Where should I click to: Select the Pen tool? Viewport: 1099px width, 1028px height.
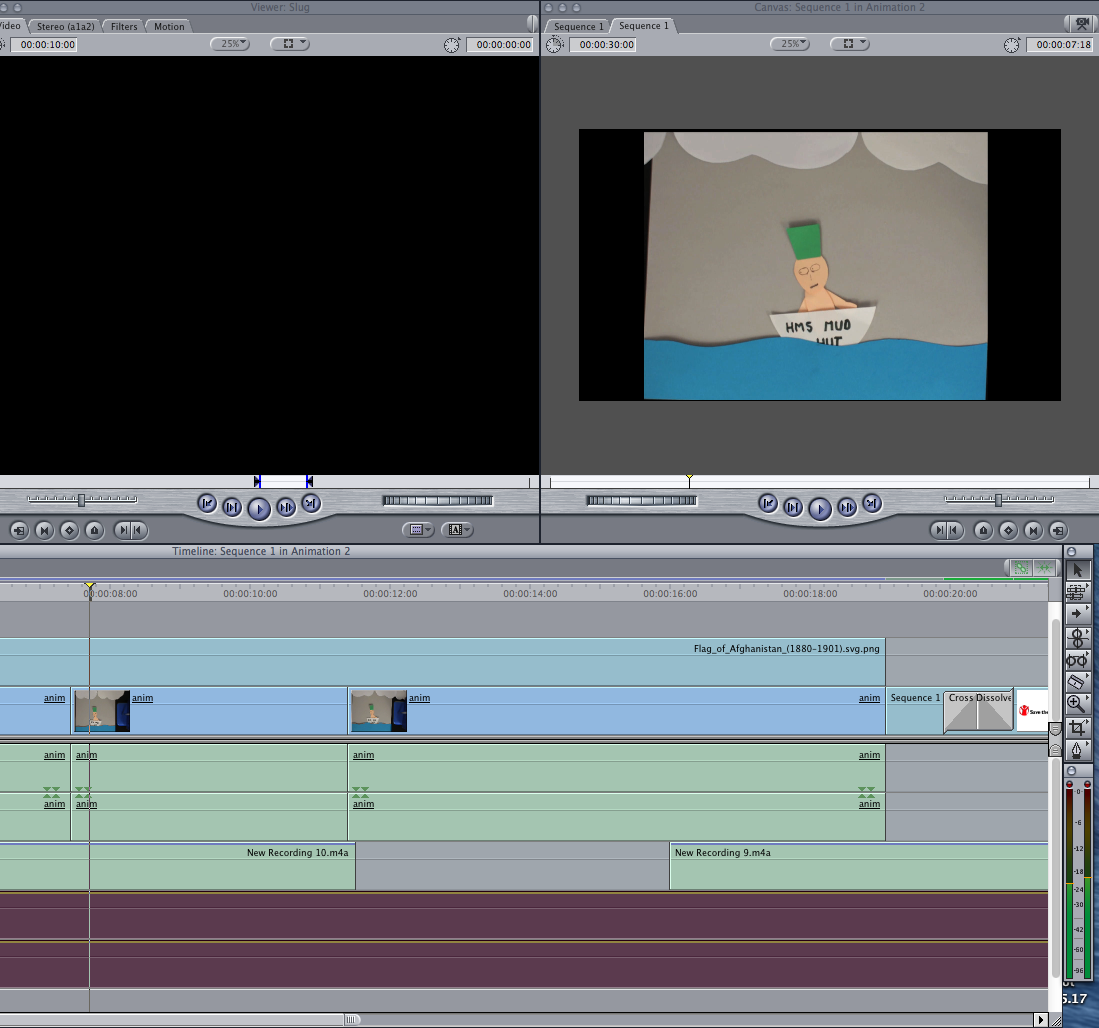1077,750
